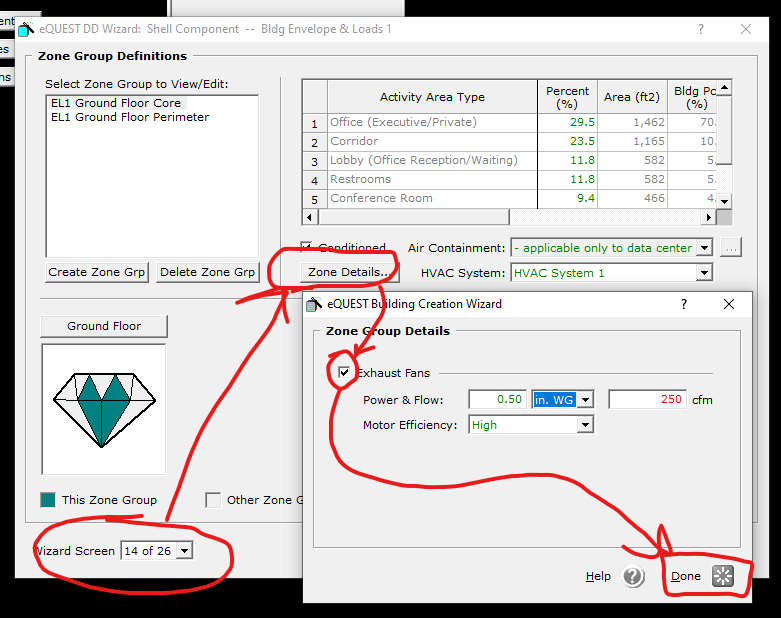Click the table scroll up arrow

(724, 88)
